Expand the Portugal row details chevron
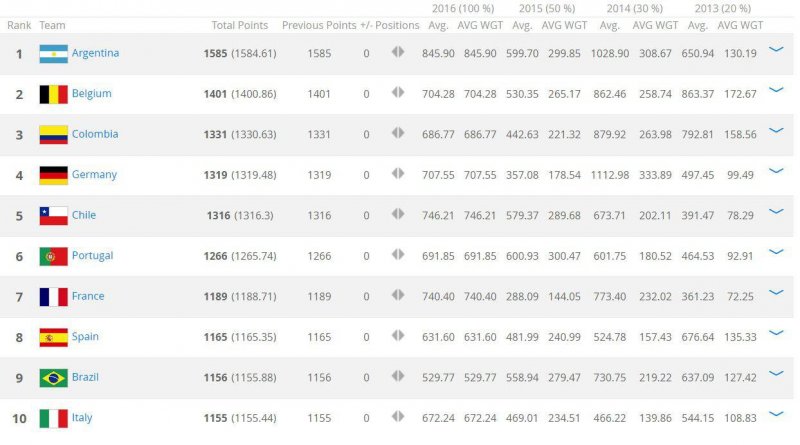Screen dimensions: 800x445 [776, 252]
